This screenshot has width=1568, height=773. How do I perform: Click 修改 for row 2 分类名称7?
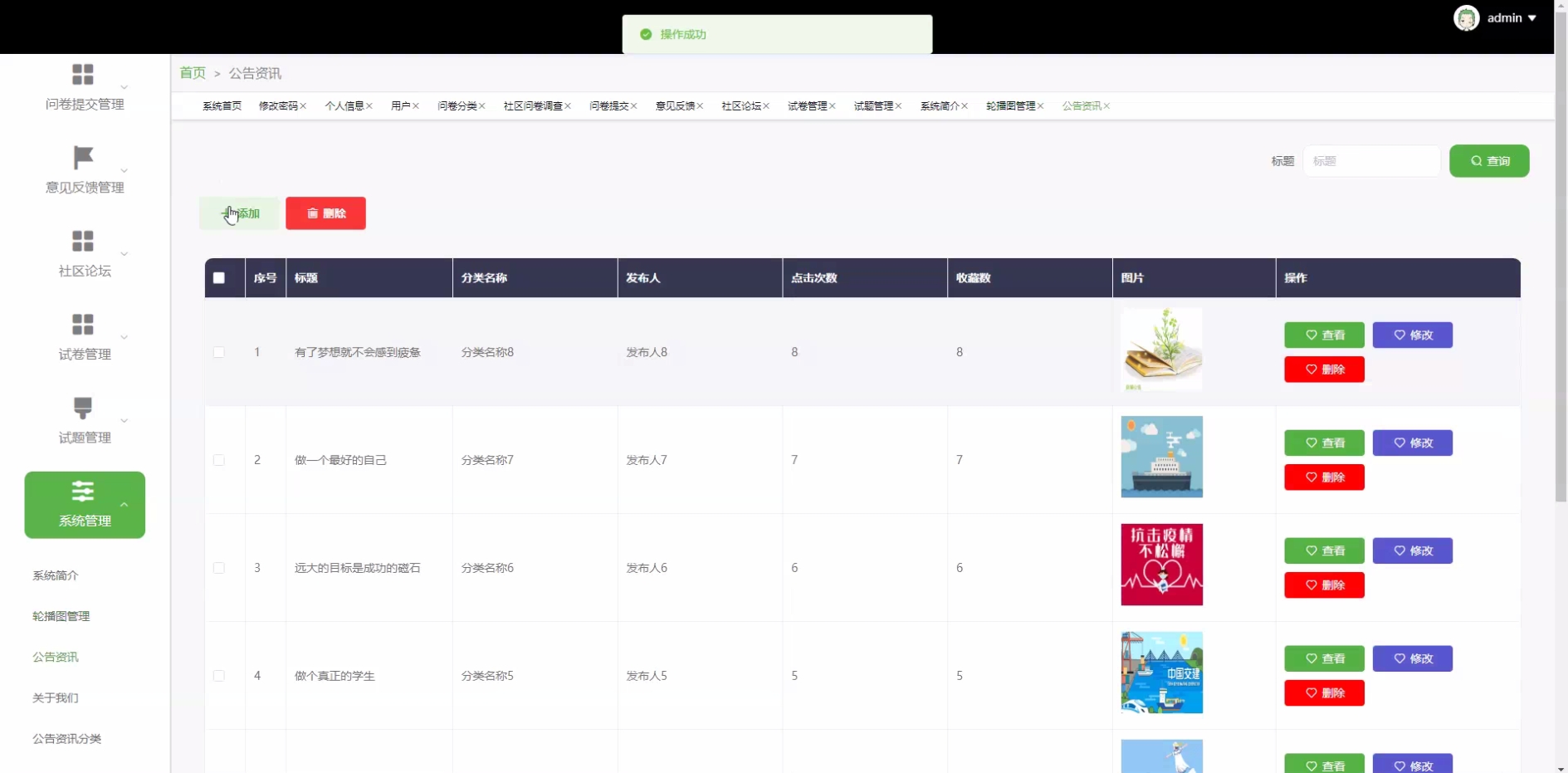(x=1413, y=443)
